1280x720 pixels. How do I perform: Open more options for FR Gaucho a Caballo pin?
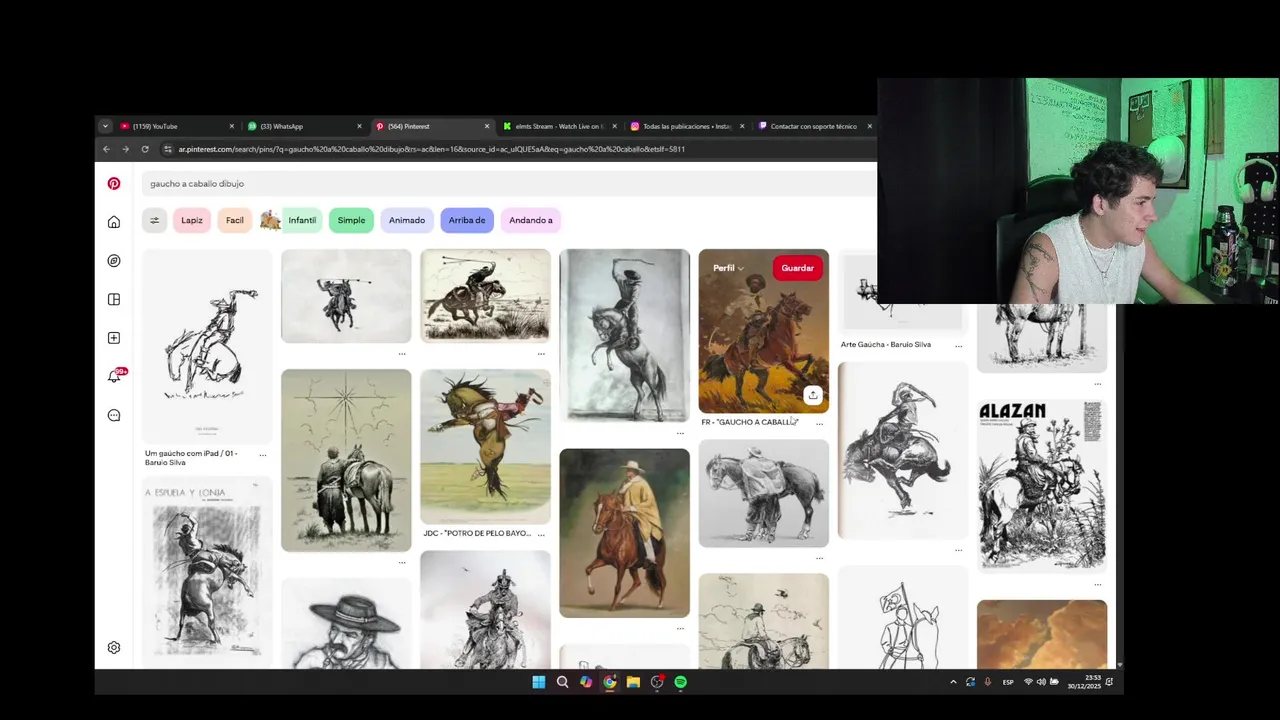[x=819, y=423]
